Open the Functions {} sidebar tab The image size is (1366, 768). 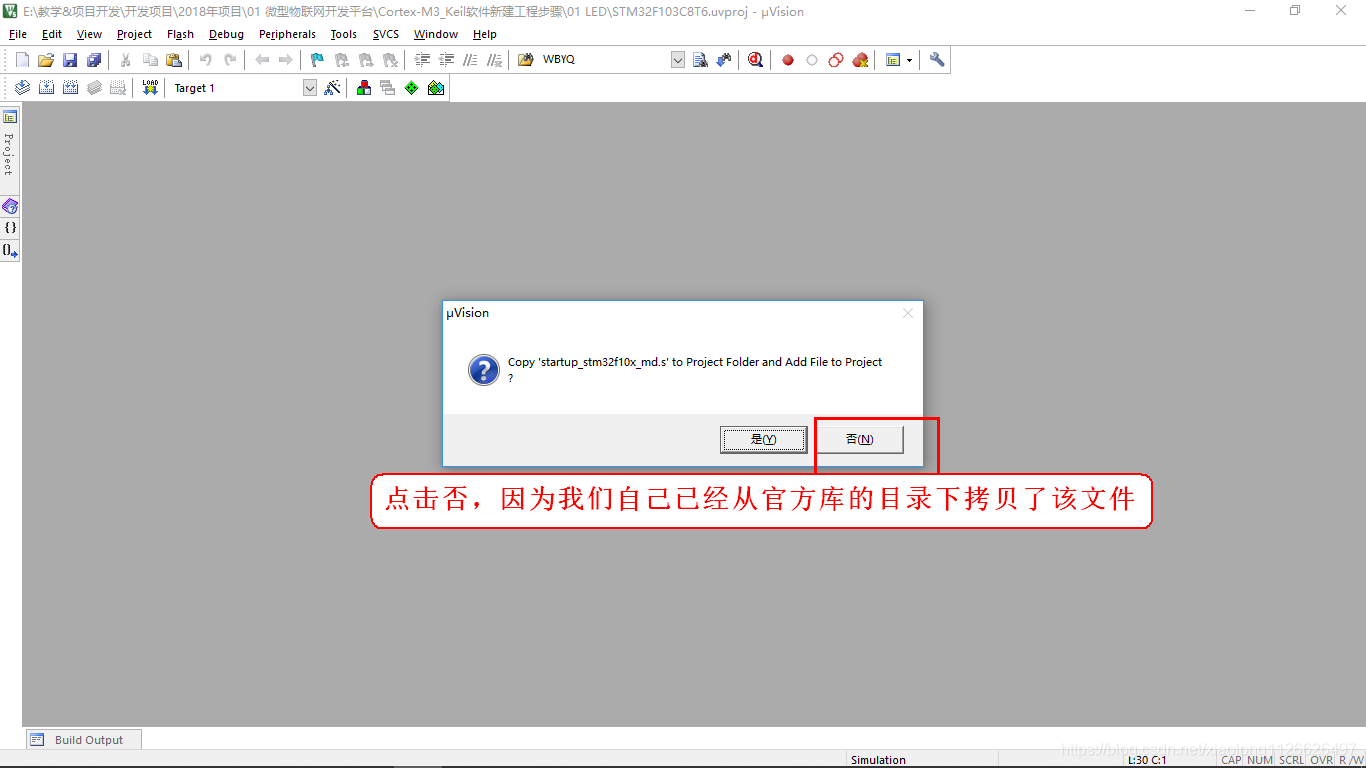pyautogui.click(x=10, y=228)
